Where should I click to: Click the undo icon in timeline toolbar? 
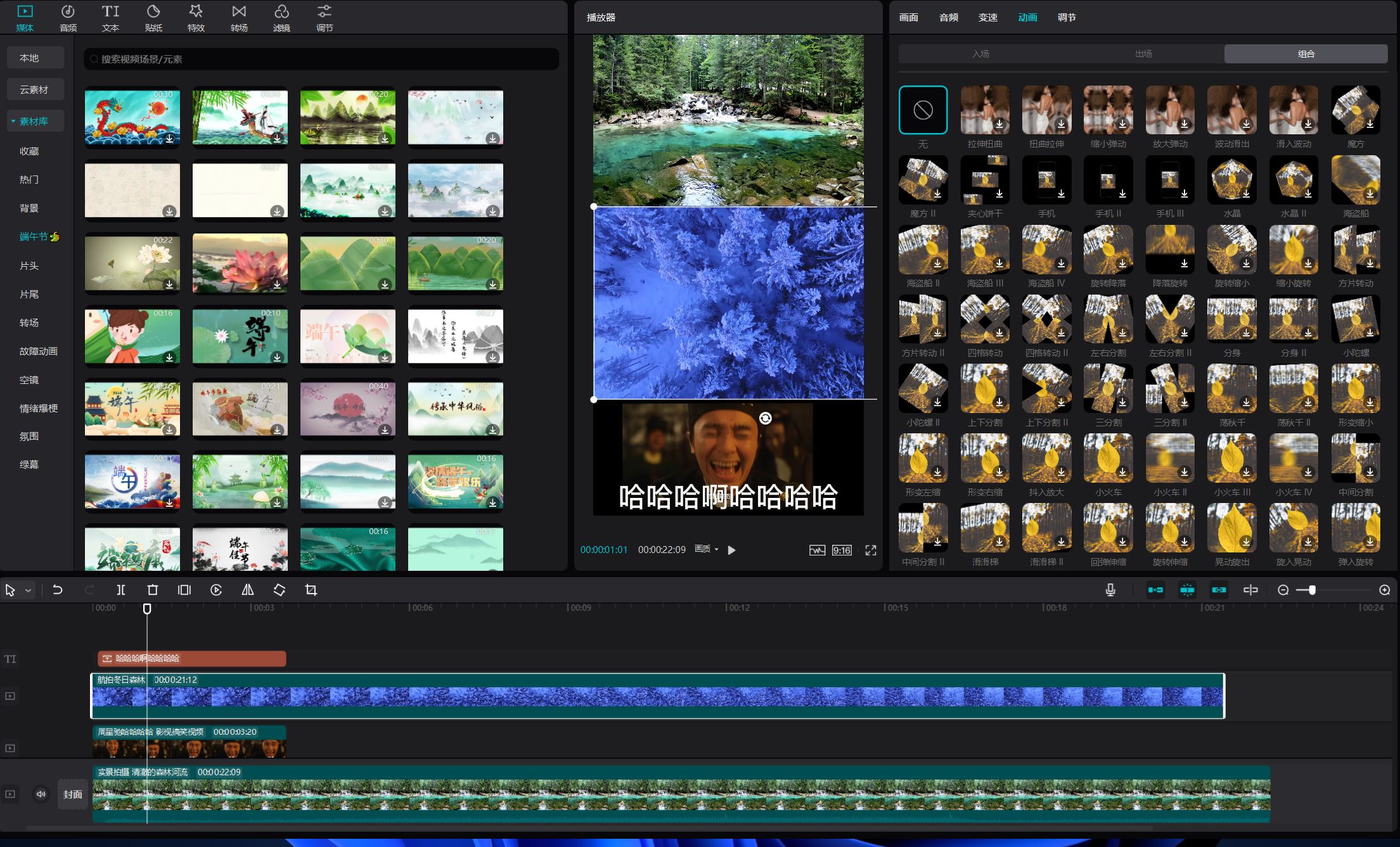pyautogui.click(x=57, y=590)
